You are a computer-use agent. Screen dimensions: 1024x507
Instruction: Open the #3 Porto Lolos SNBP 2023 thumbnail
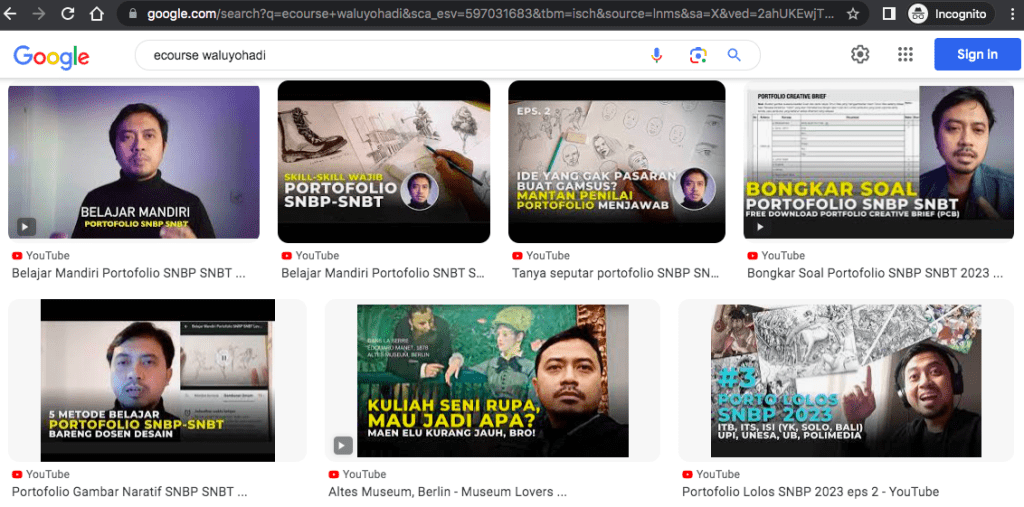click(846, 380)
